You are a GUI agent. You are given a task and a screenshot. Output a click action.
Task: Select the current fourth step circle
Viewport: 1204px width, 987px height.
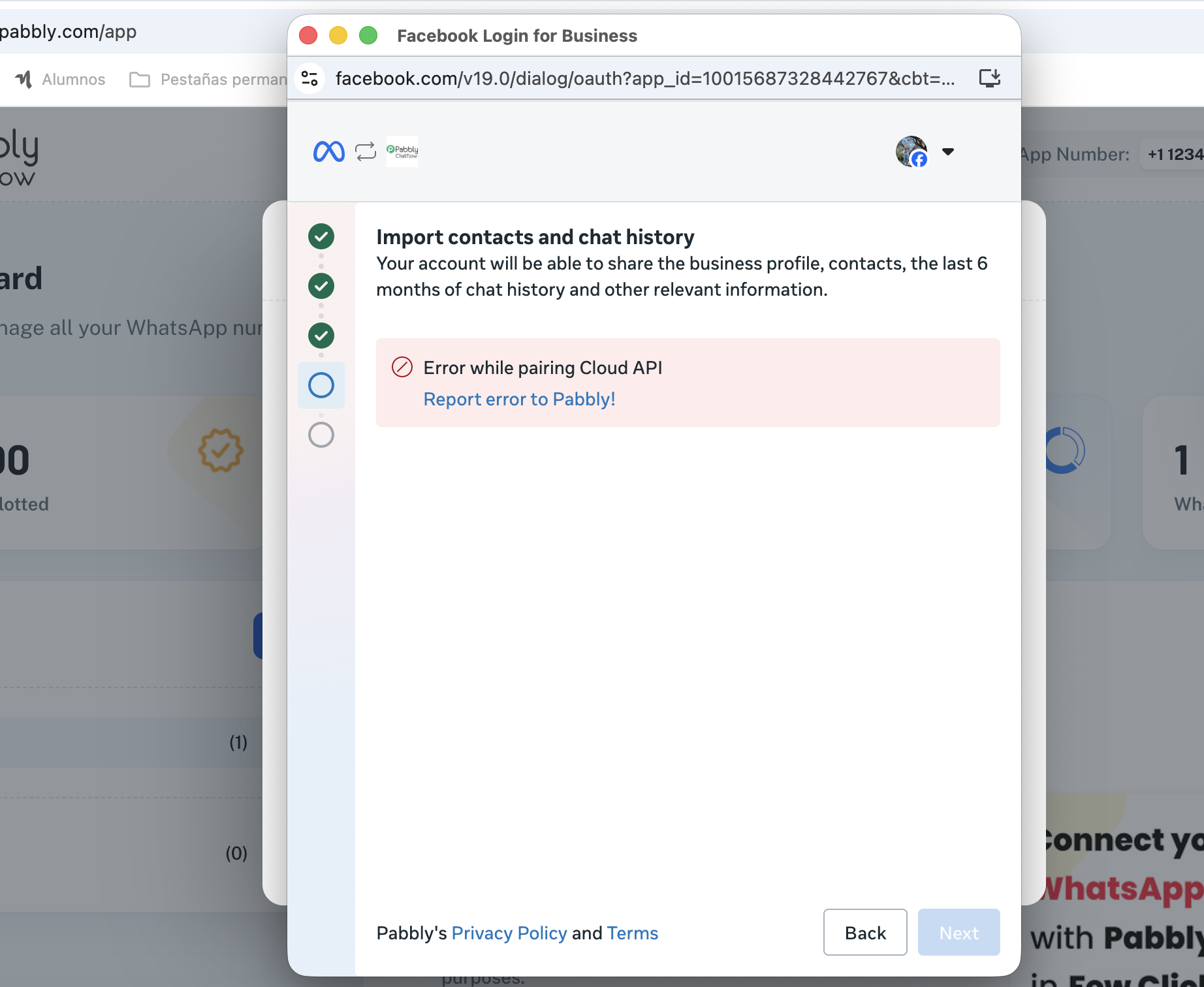[x=321, y=385]
